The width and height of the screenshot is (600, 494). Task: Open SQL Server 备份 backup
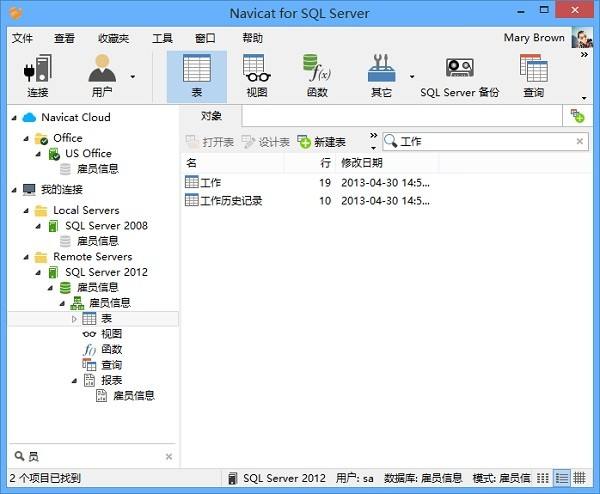[x=460, y=77]
